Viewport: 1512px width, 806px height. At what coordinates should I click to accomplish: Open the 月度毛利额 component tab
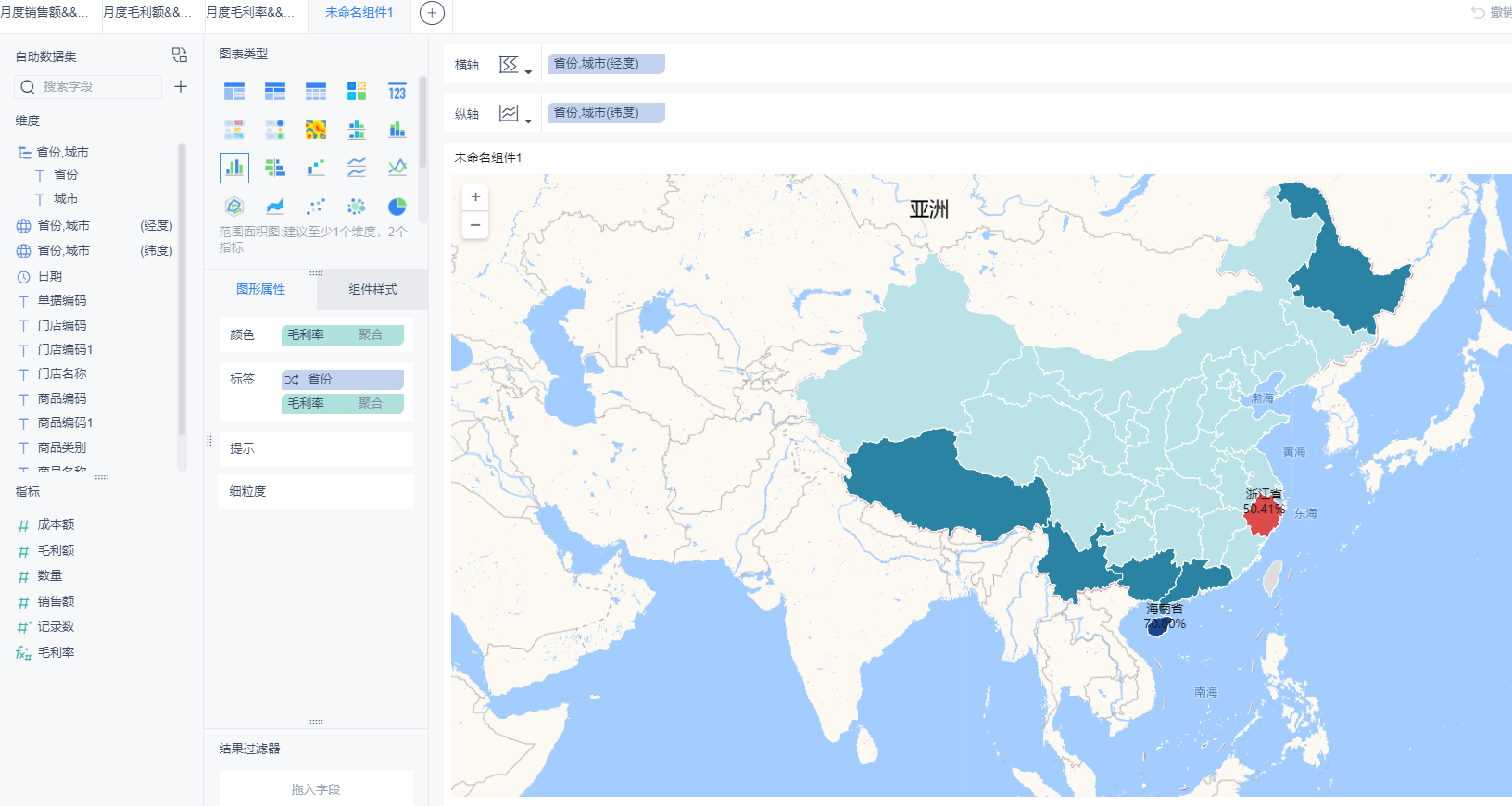146,13
